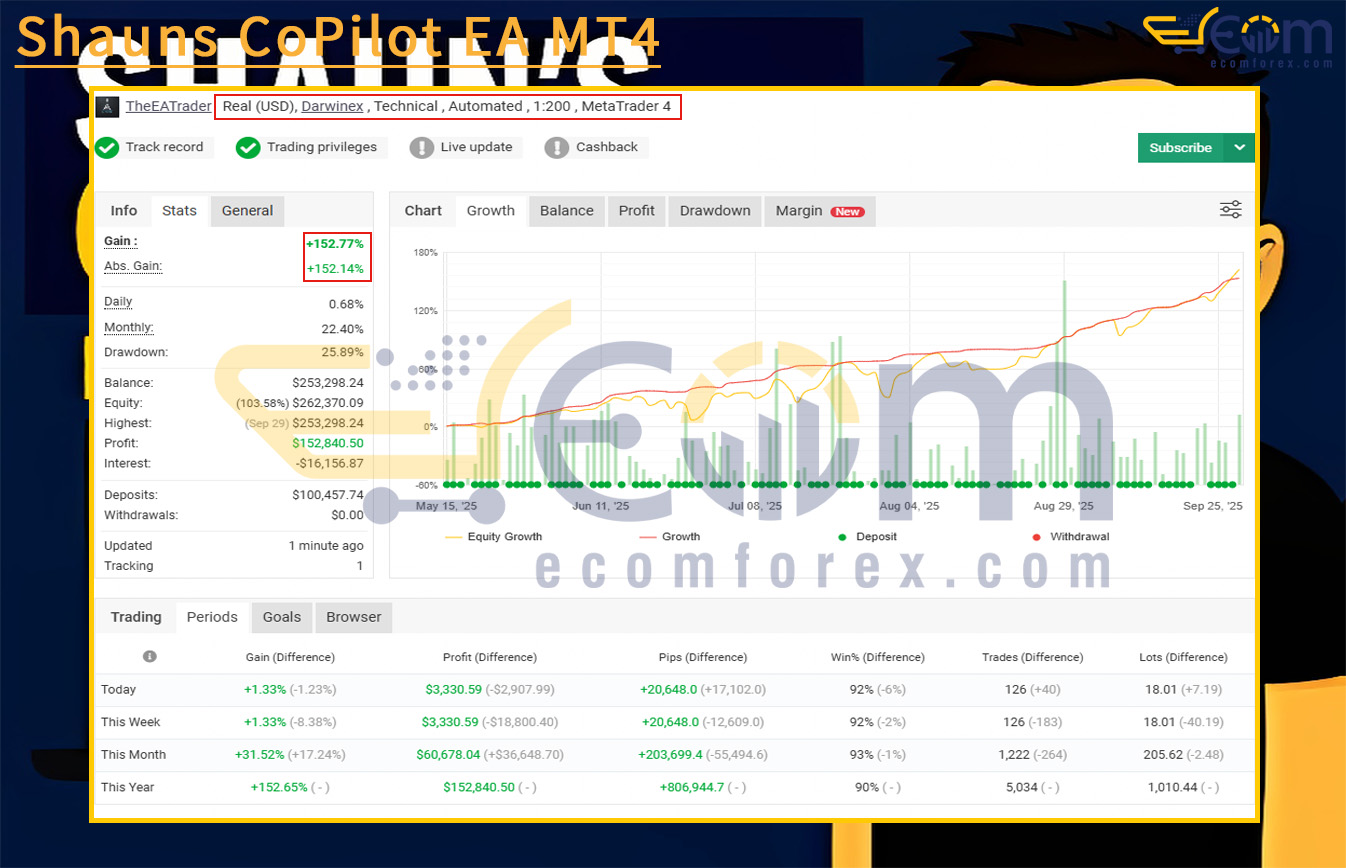This screenshot has width=1346, height=868.
Task: Click the Subscribe button
Action: pyautogui.click(x=1181, y=148)
